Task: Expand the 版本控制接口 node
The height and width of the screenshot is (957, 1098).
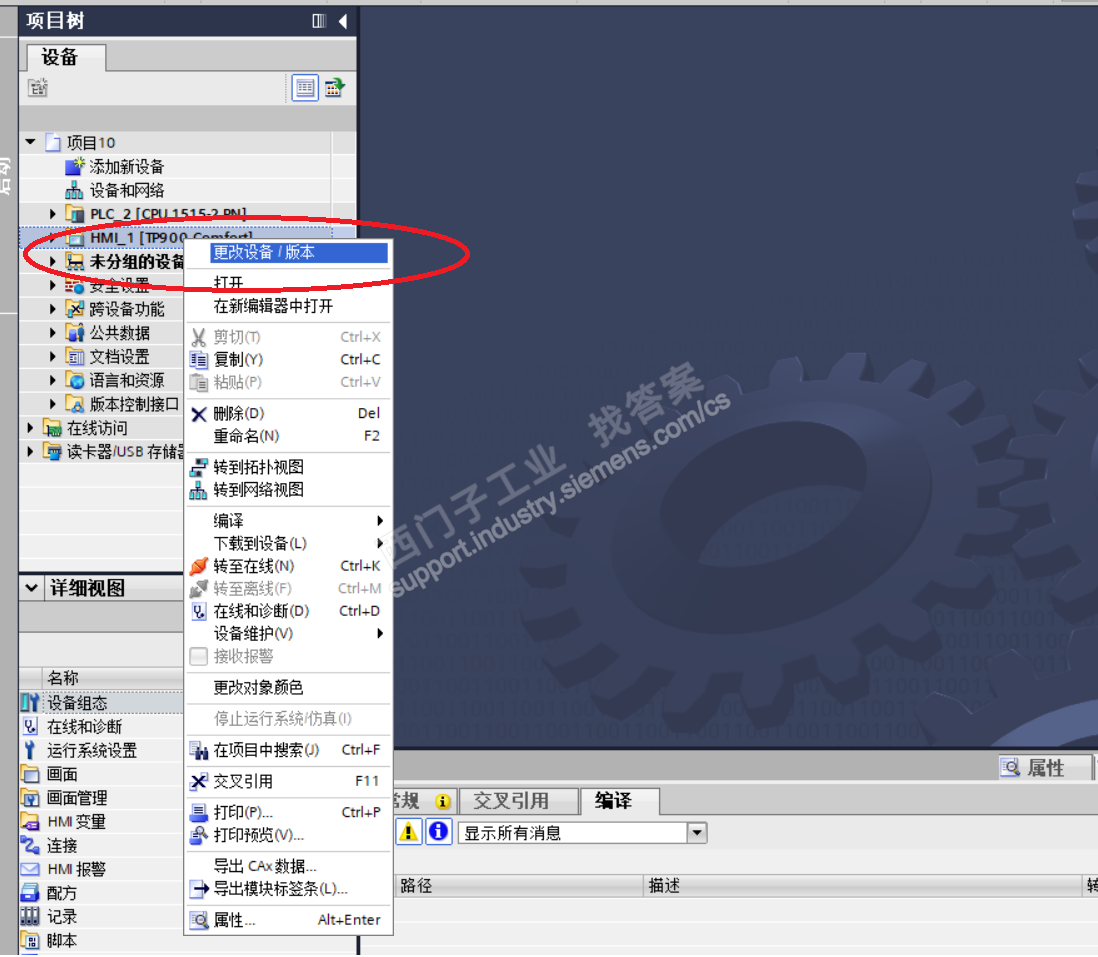Action: [x=53, y=404]
